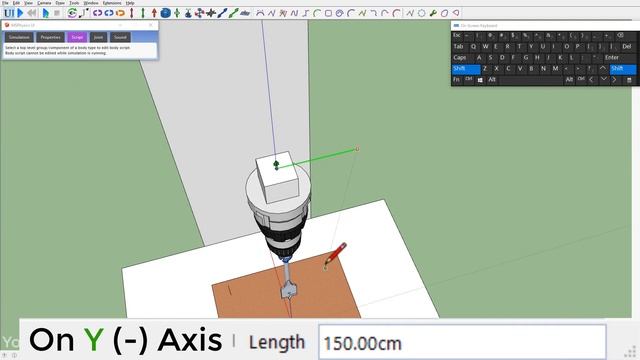Viewport: 640px width, 360px height.
Task: Select the blue angle-brackets joint icon
Action: (x=109, y=13)
